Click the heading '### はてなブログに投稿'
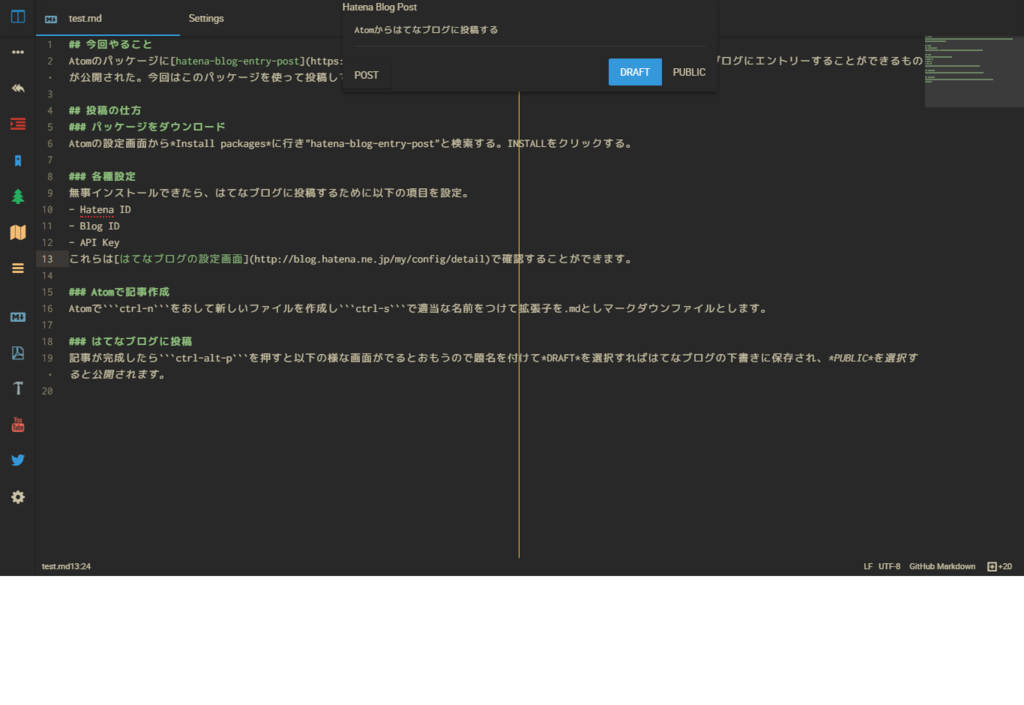 131,341
